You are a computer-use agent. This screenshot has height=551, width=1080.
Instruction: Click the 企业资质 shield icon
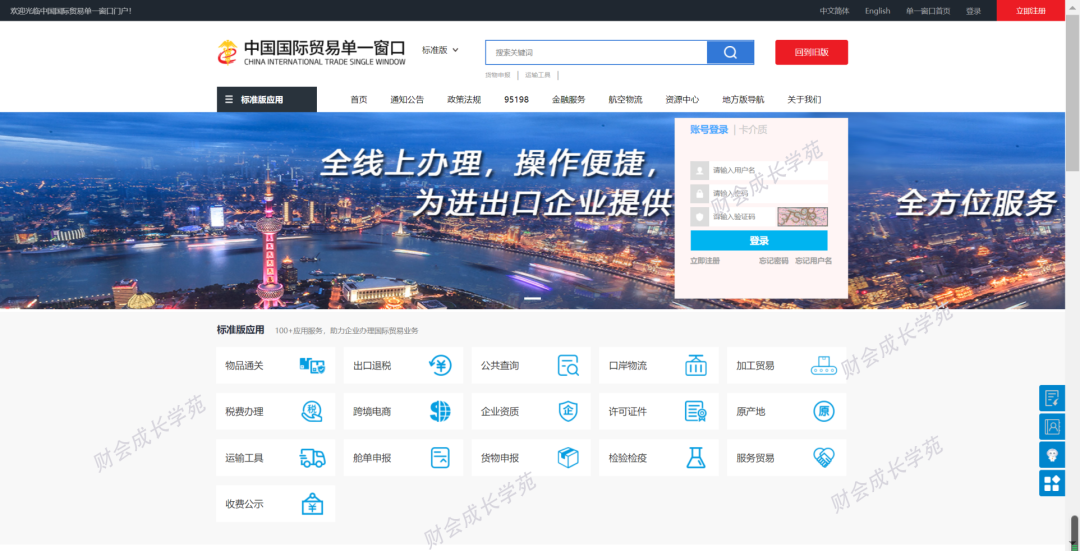568,412
